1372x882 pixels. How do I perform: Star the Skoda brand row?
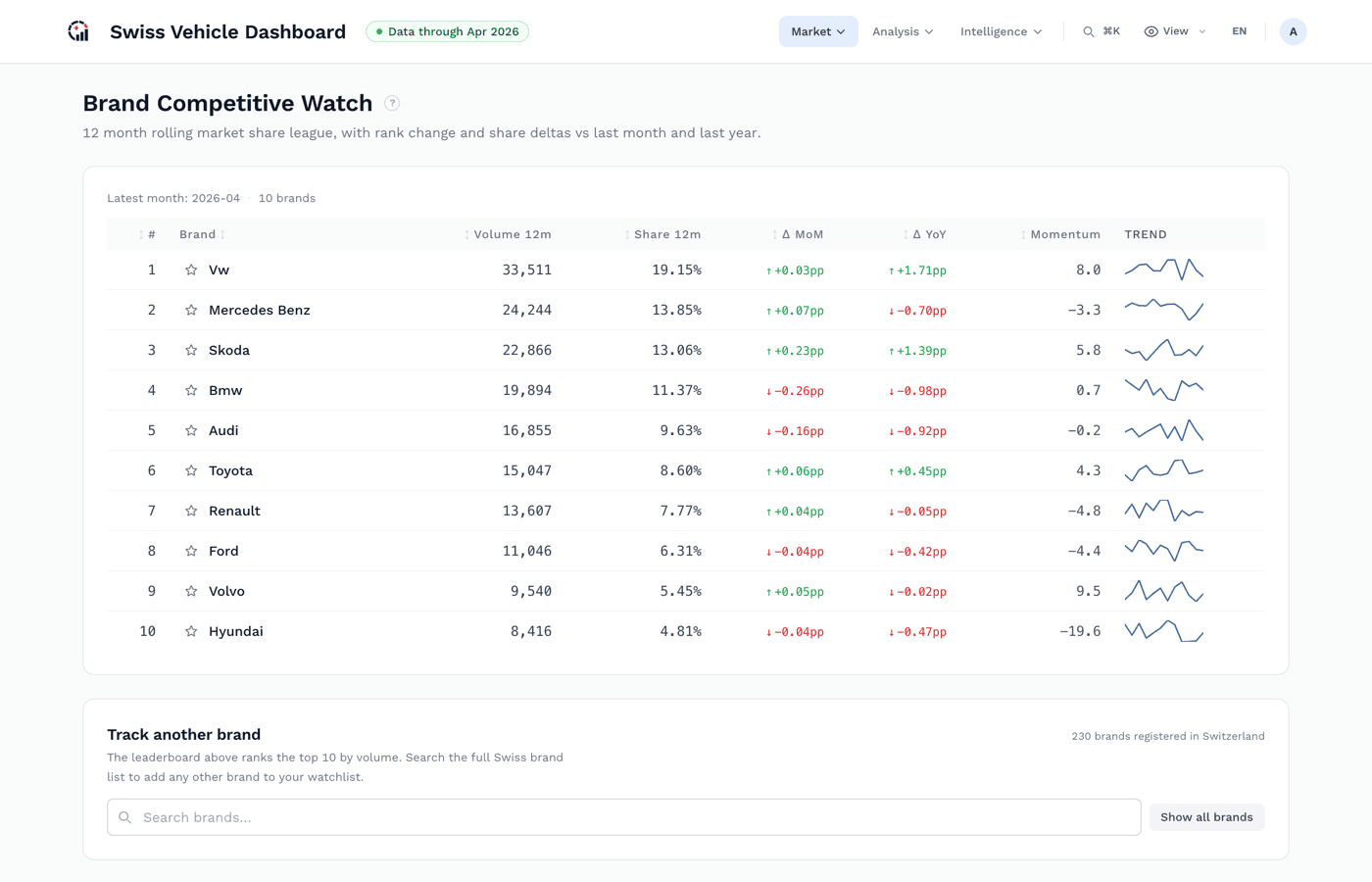[x=191, y=350]
